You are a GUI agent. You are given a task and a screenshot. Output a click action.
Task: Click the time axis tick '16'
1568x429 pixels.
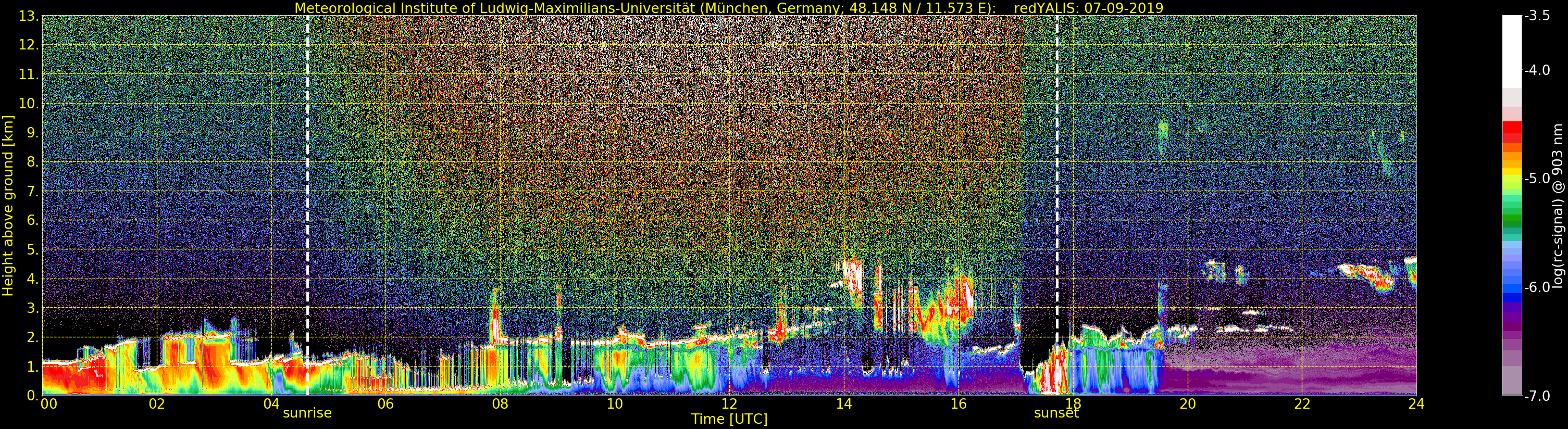(958, 403)
